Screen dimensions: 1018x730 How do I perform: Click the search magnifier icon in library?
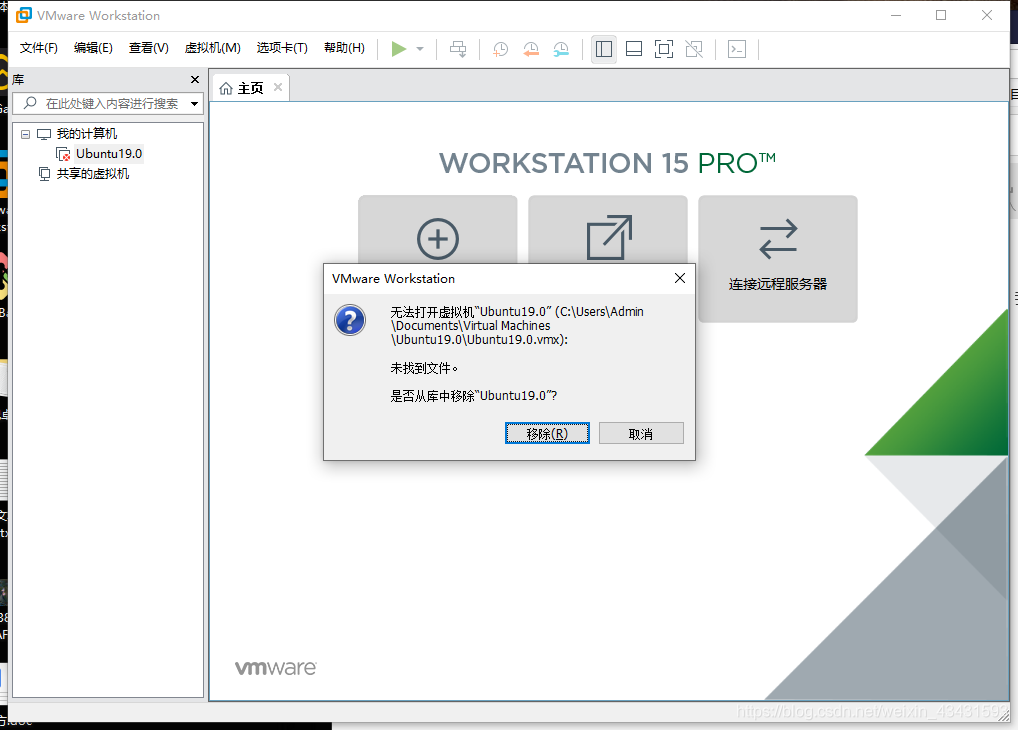coord(30,103)
